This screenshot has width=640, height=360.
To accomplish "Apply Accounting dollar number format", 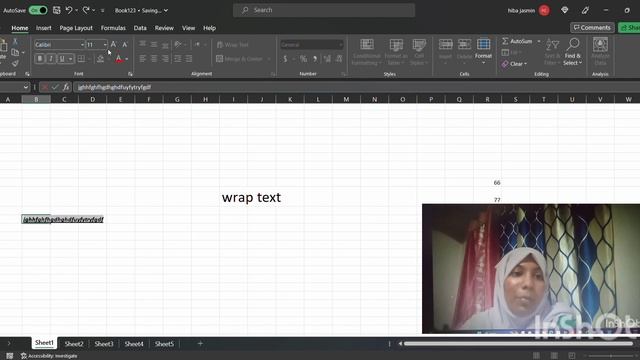I will click(285, 59).
